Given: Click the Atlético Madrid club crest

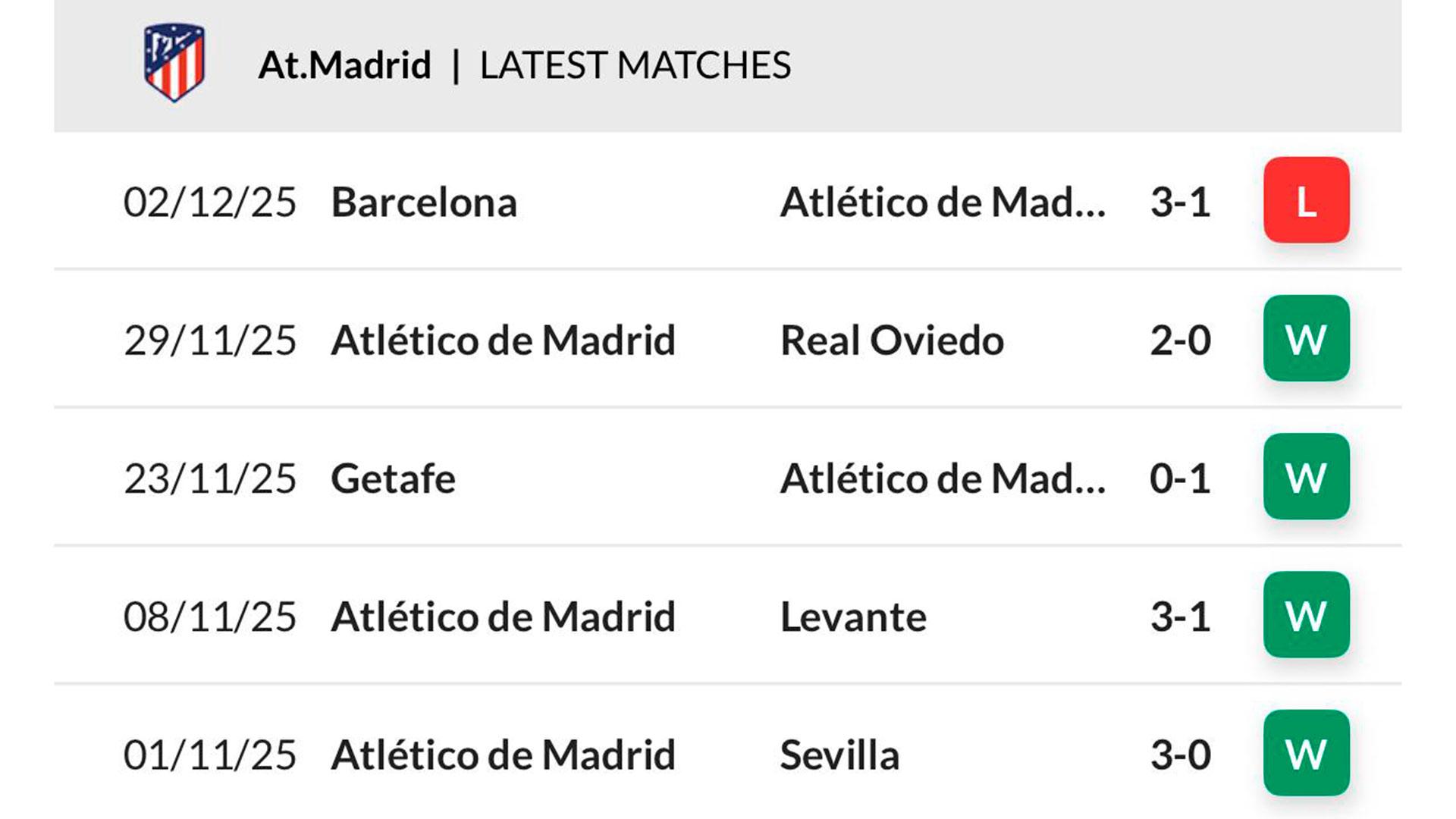Looking at the screenshot, I should (174, 63).
